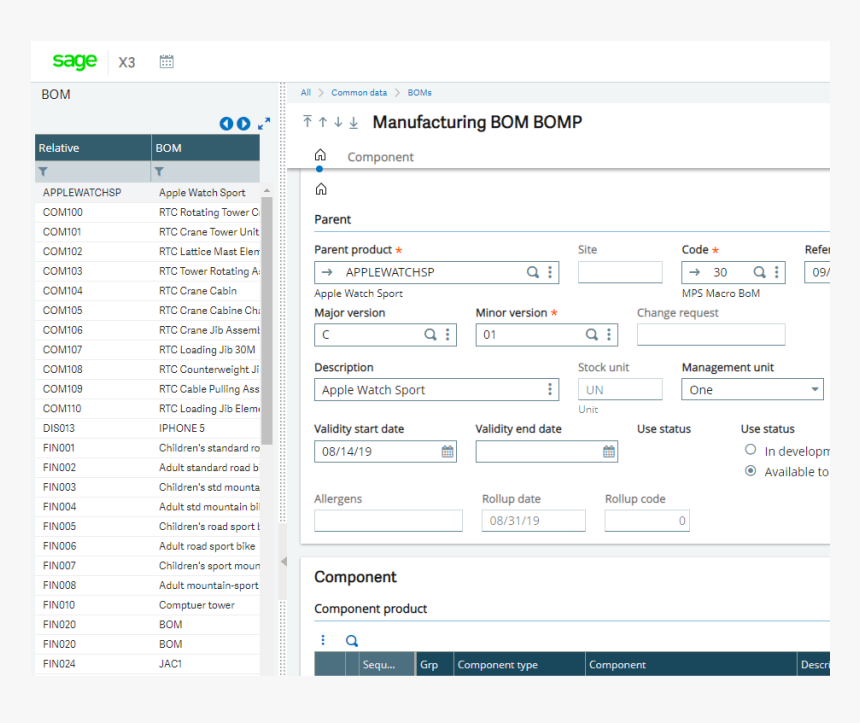Open Description field actions menu dots
The height and width of the screenshot is (723, 860).
coord(550,389)
